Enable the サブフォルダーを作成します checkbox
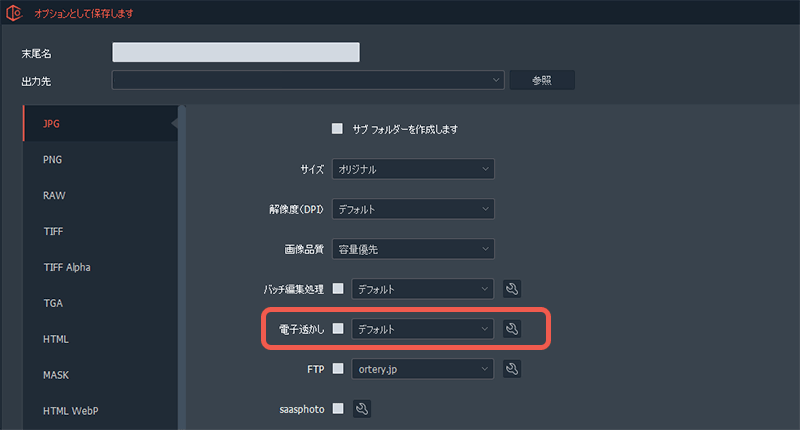Screen dimensions: 800x430 pyautogui.click(x=337, y=129)
